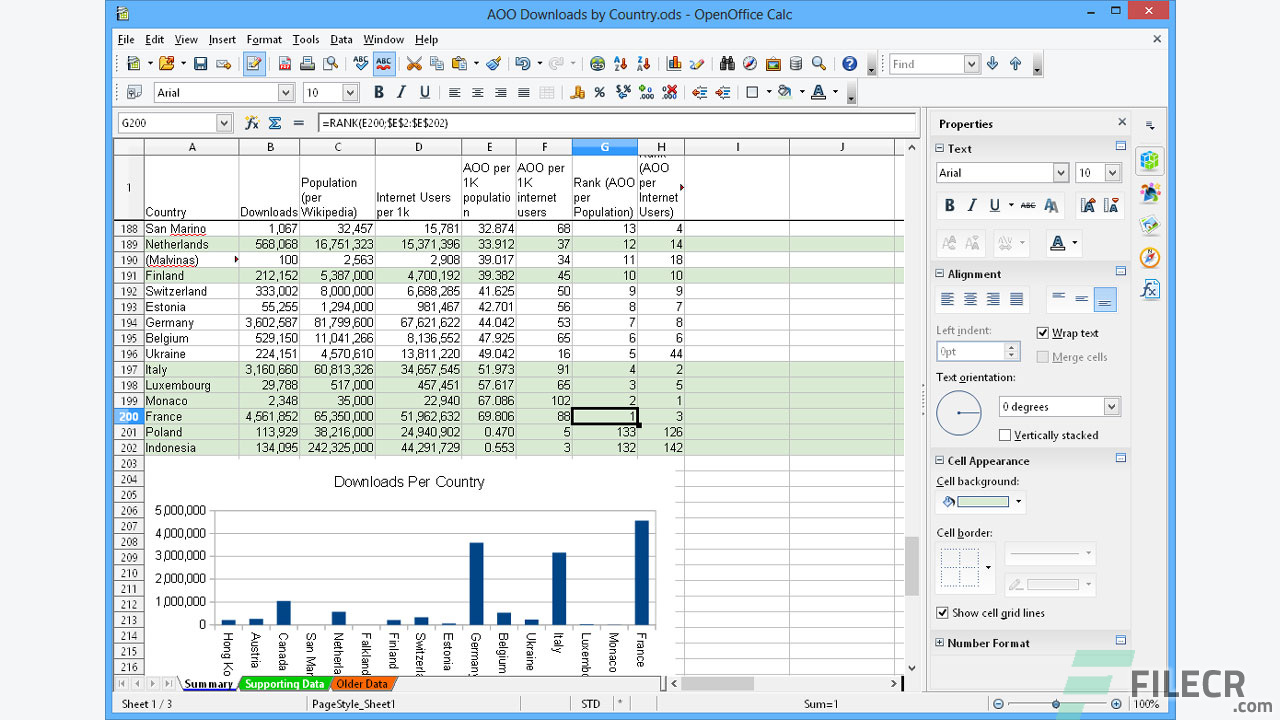Switch to the Older Data sheet tab

click(x=362, y=684)
